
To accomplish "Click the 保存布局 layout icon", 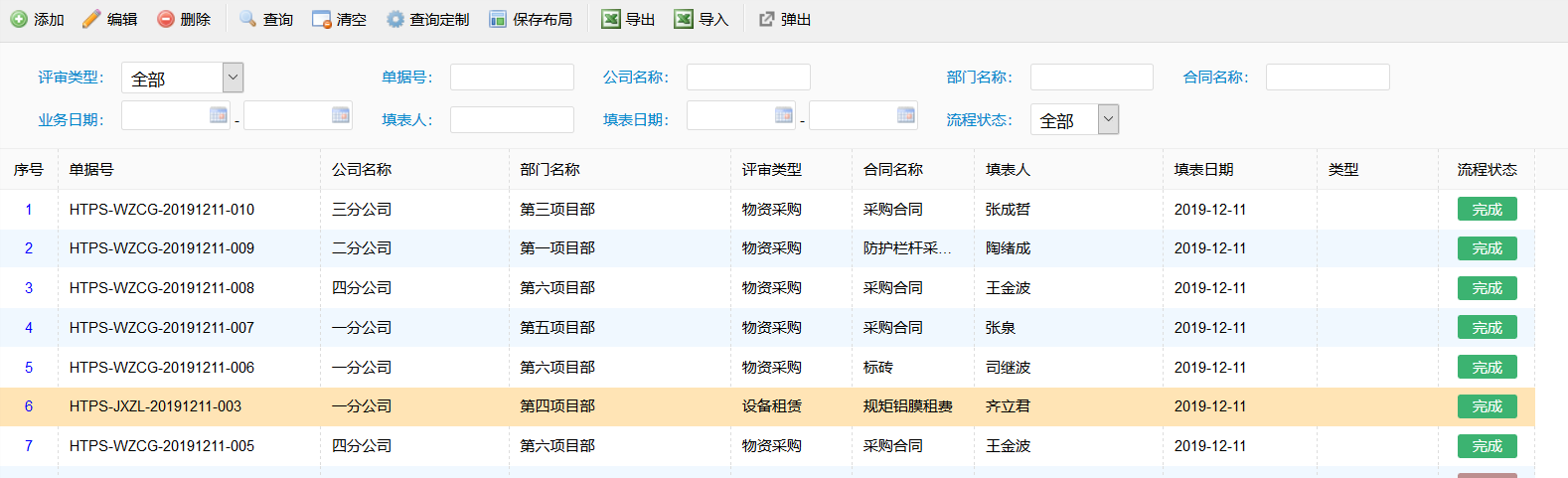I will [498, 19].
